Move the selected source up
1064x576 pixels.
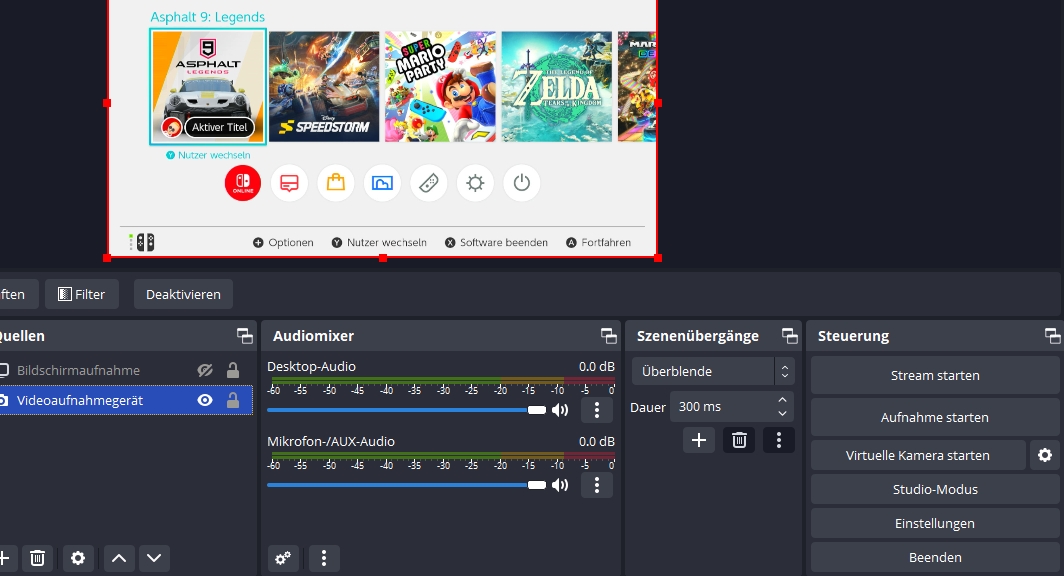119,558
